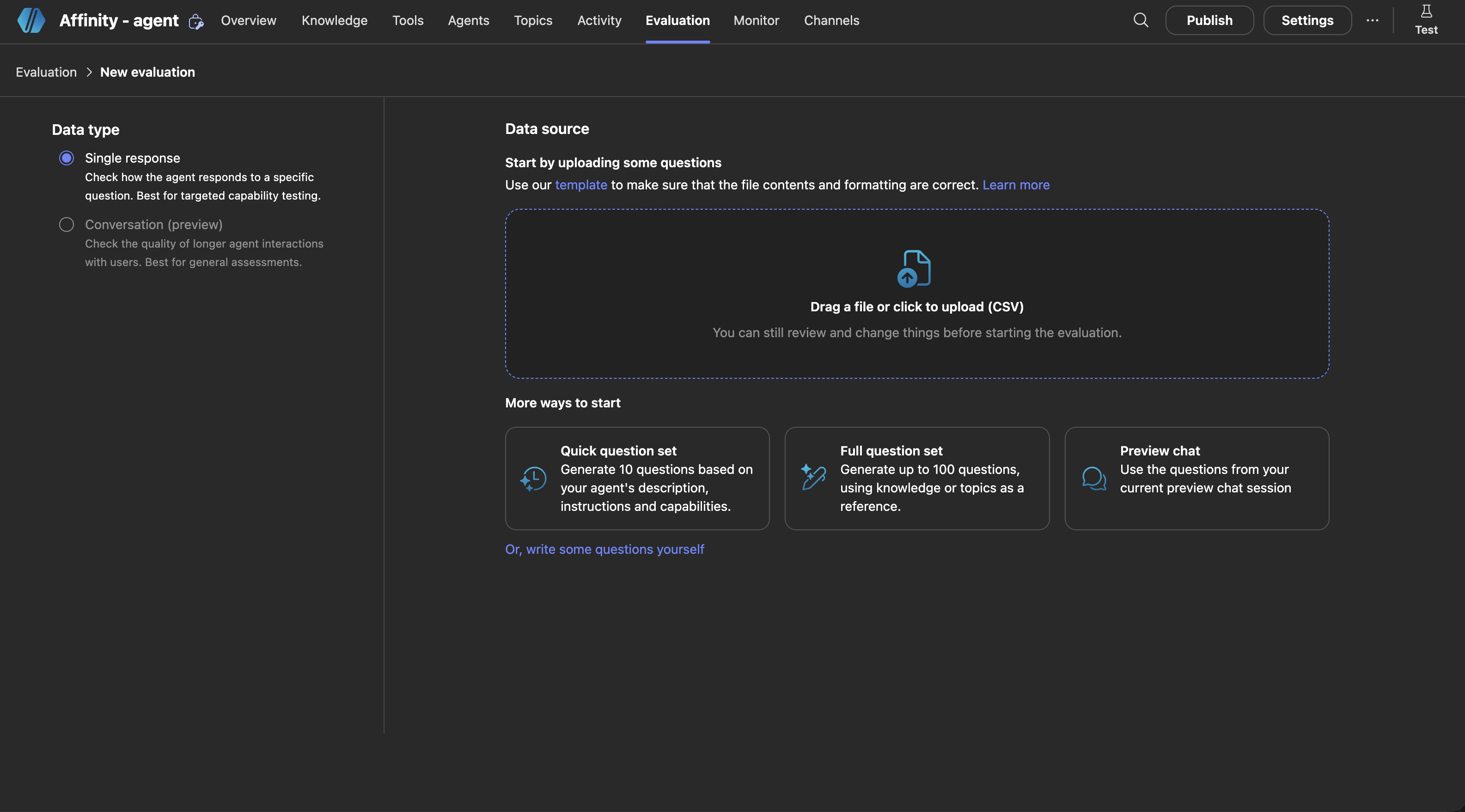Open the Test flask panel

click(1426, 20)
